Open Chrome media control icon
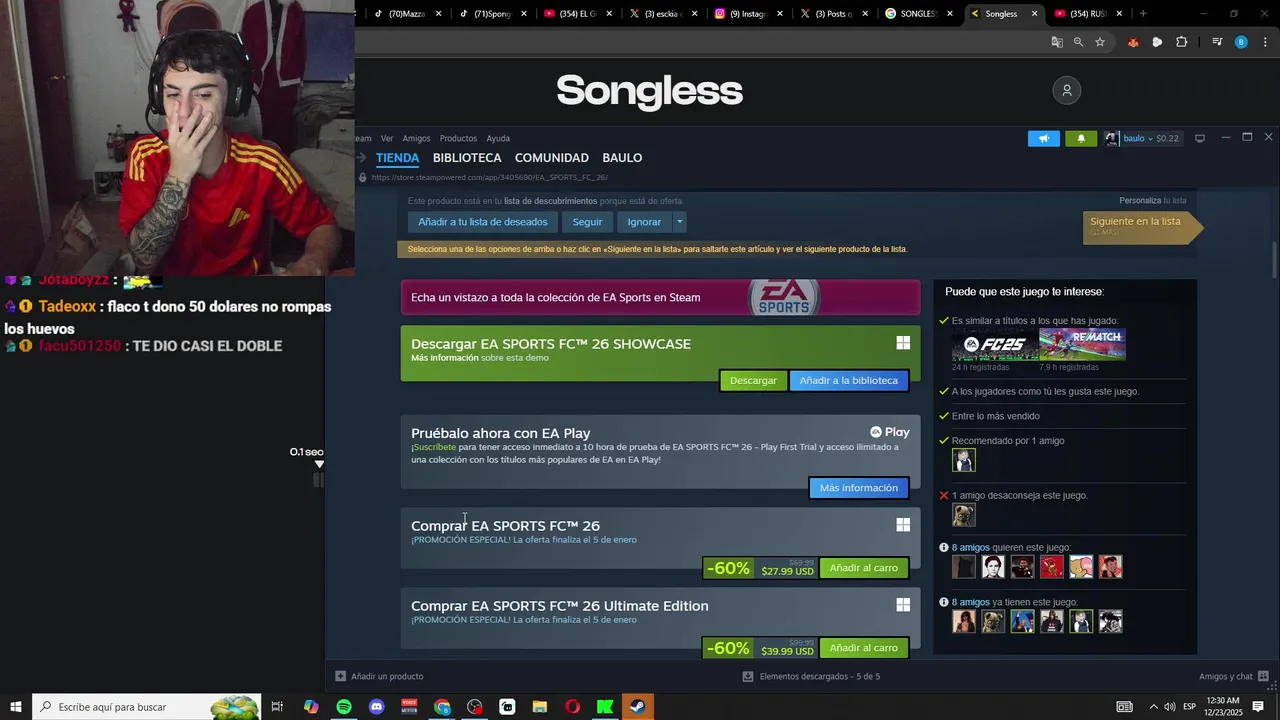 click(x=1217, y=42)
